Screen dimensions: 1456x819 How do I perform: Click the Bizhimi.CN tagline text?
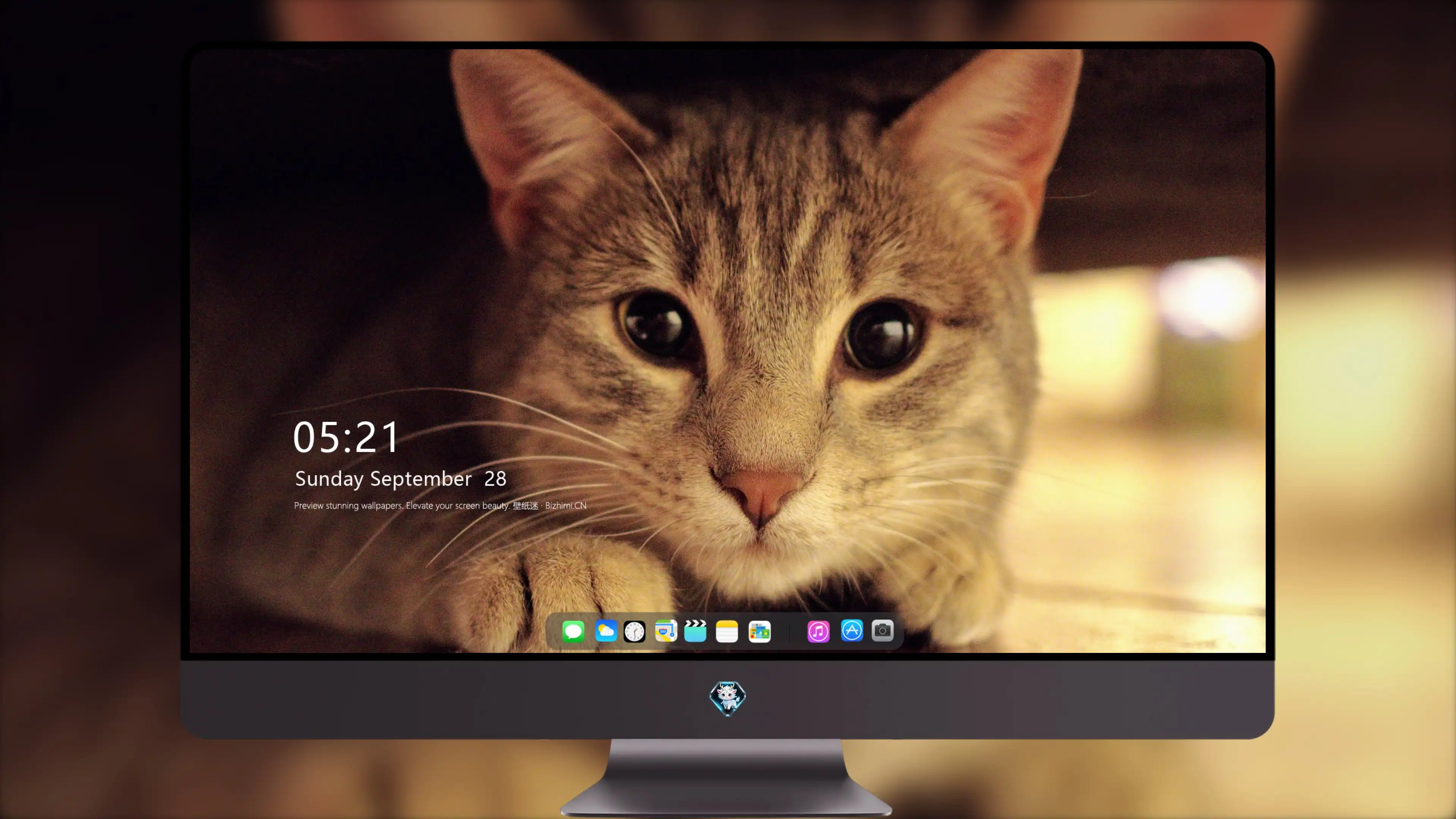click(x=440, y=505)
